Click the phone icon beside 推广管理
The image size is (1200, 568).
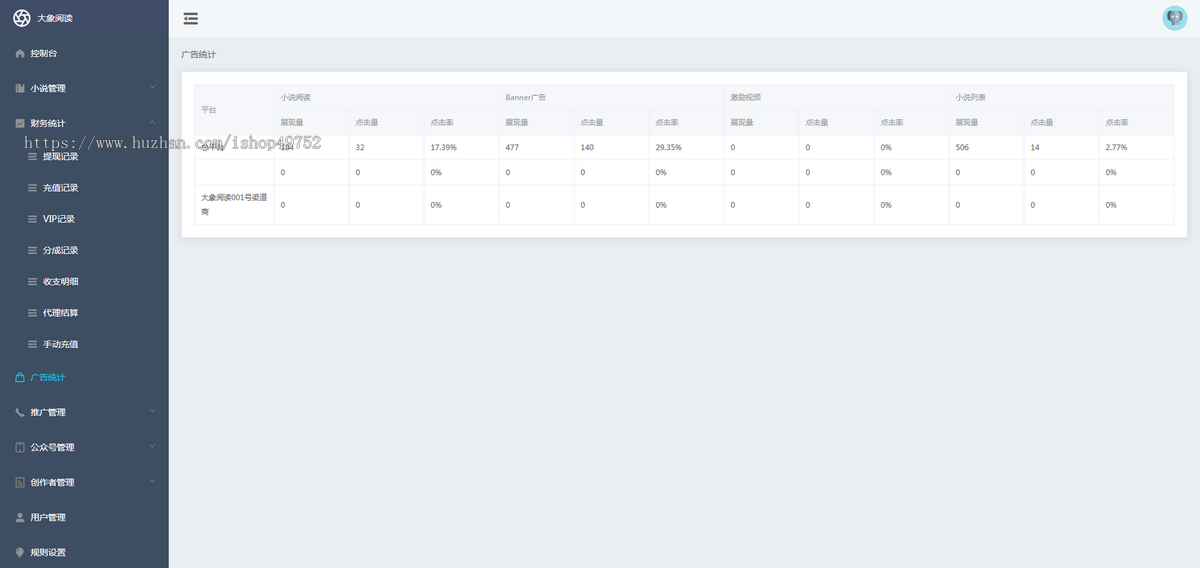[x=20, y=412]
